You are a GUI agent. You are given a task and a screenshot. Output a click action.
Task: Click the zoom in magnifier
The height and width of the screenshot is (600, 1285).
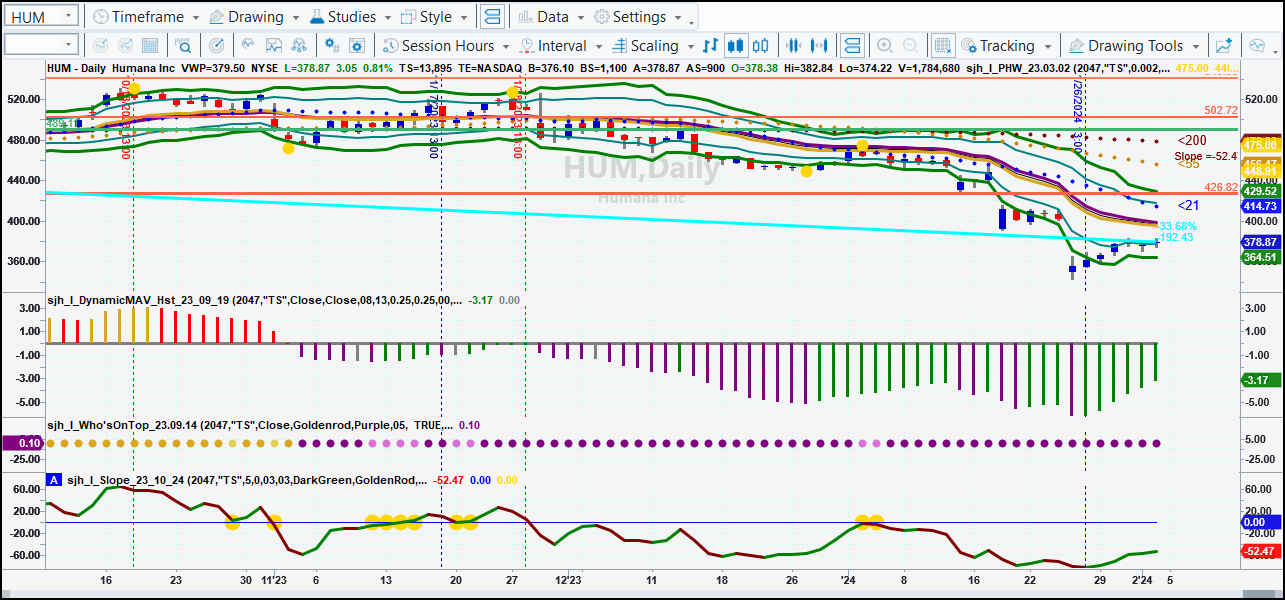coord(885,45)
